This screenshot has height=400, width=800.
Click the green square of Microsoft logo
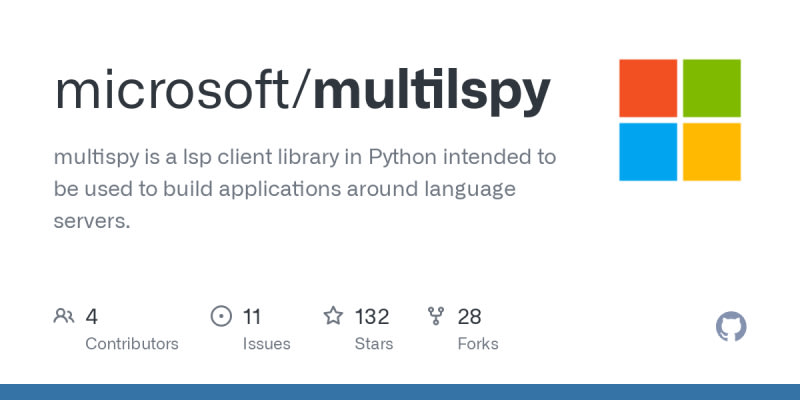click(711, 88)
